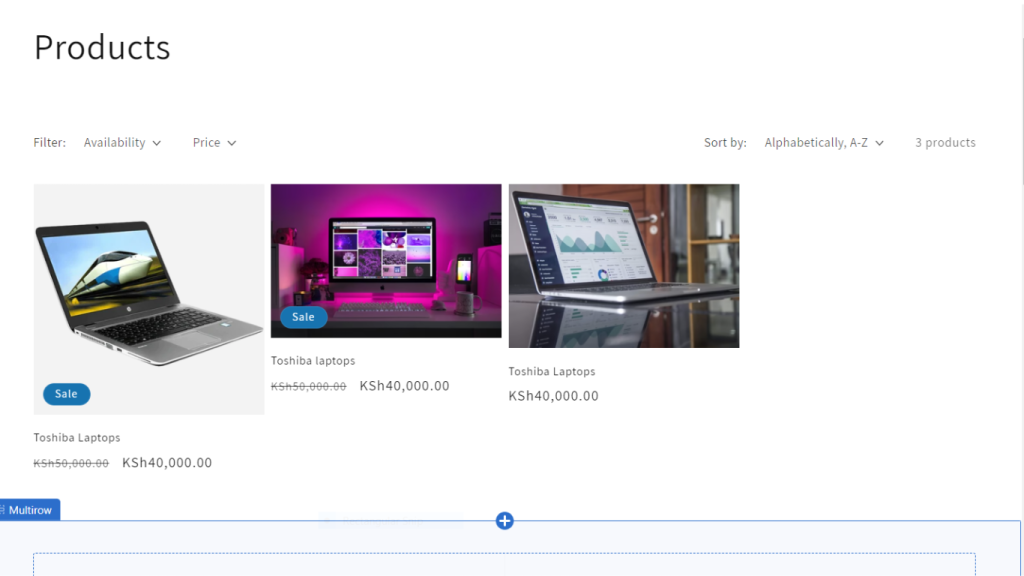The width and height of the screenshot is (1024, 576).
Task: Open first product titled Toshiba Laptops under HP image
Action: (77, 438)
